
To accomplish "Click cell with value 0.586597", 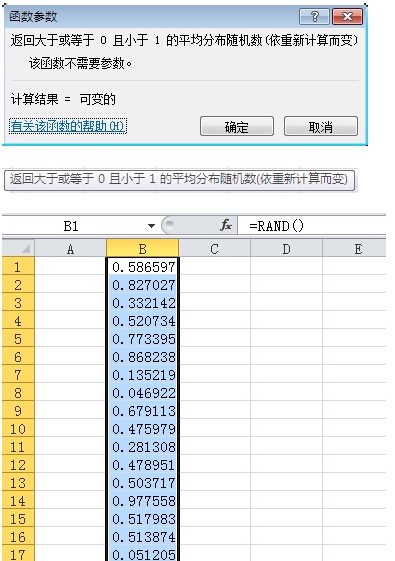I will (x=142, y=266).
